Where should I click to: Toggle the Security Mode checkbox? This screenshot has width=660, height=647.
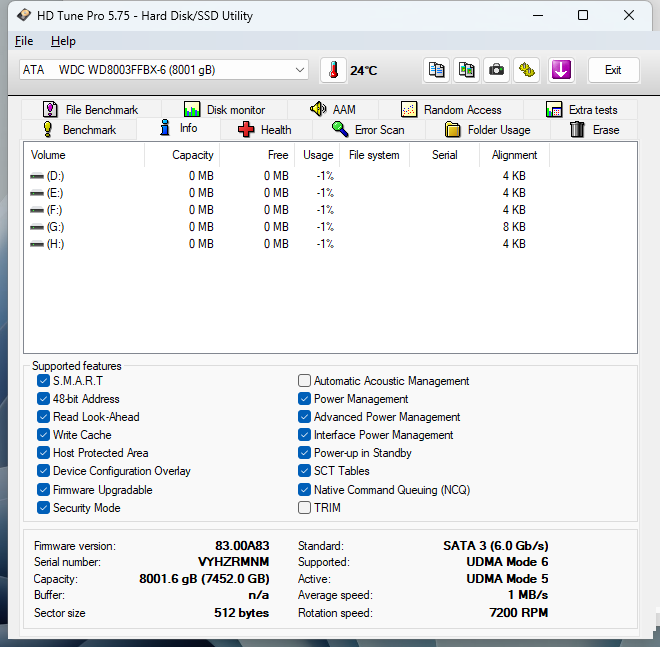coord(43,508)
